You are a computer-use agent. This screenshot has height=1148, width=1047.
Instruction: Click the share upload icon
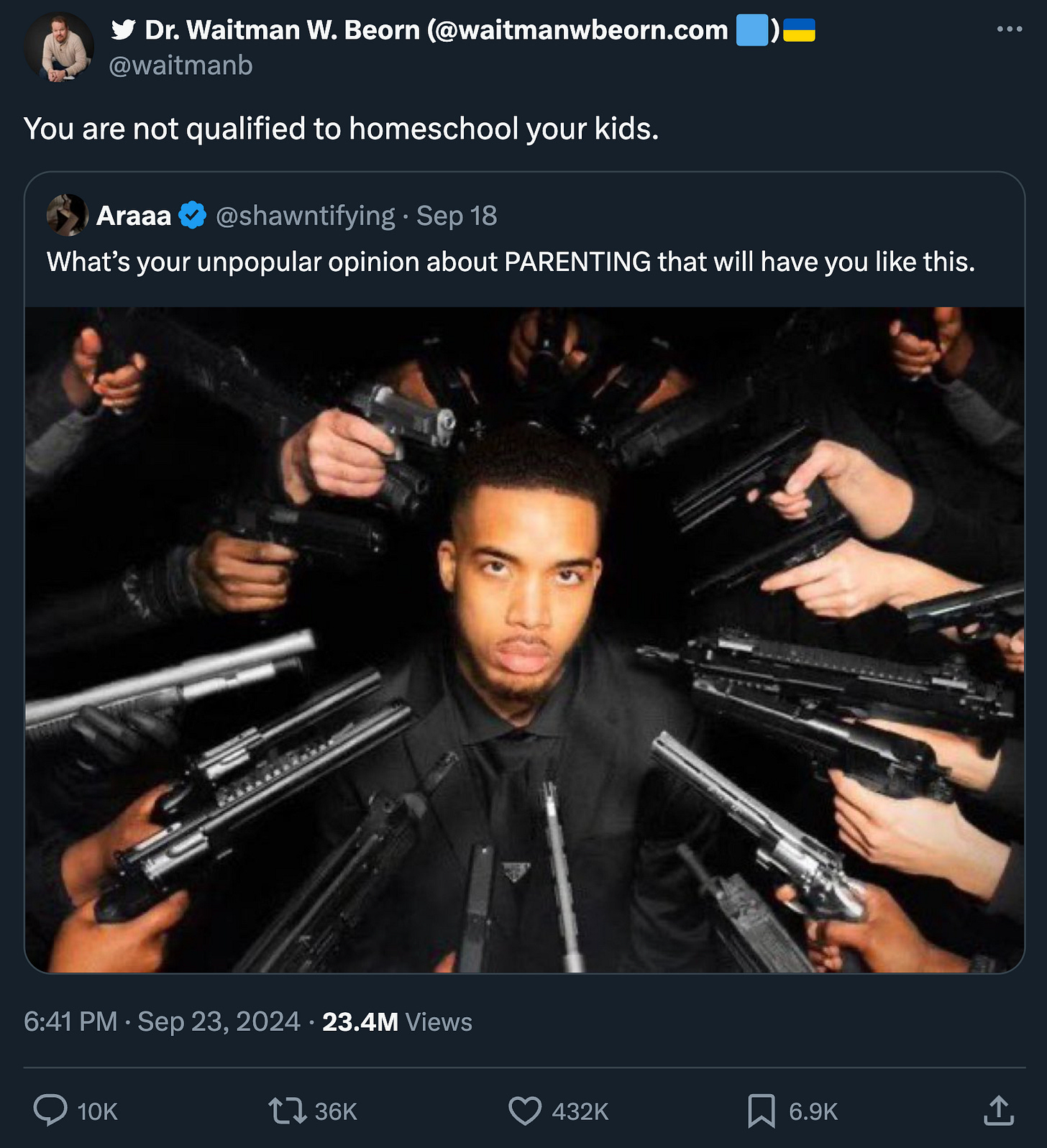coord(999,1111)
